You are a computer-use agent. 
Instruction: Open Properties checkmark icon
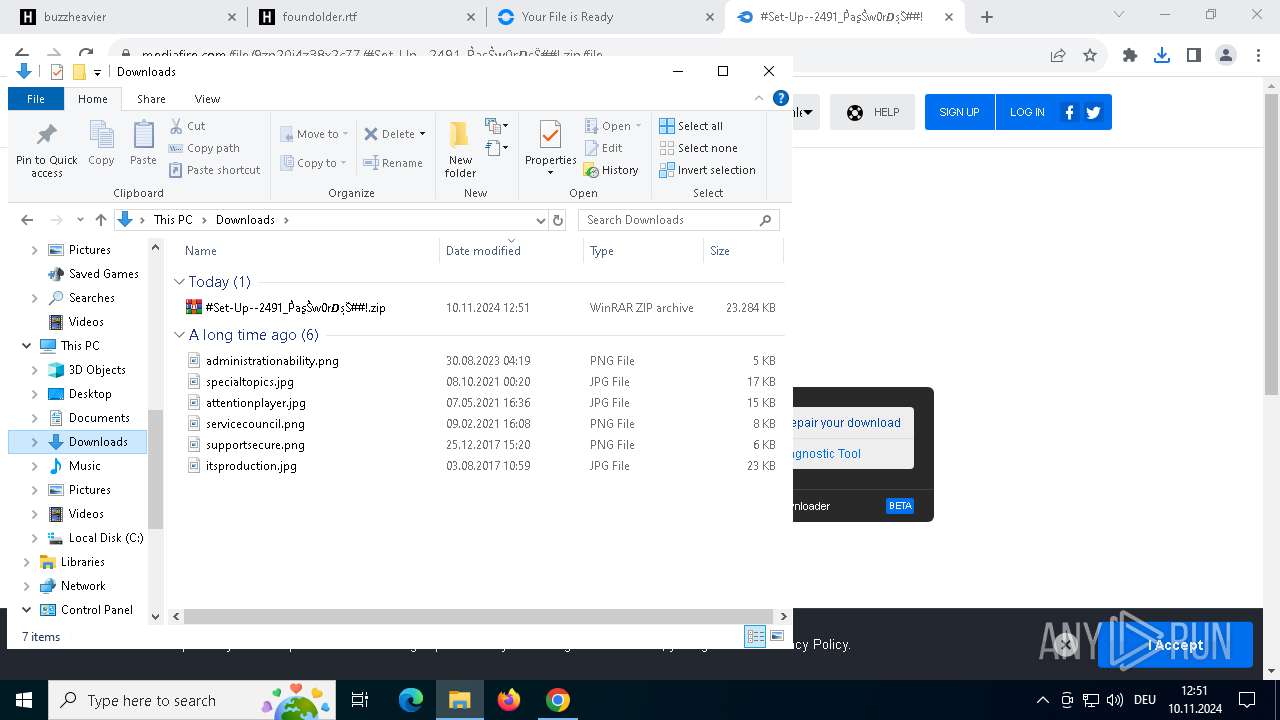550,134
